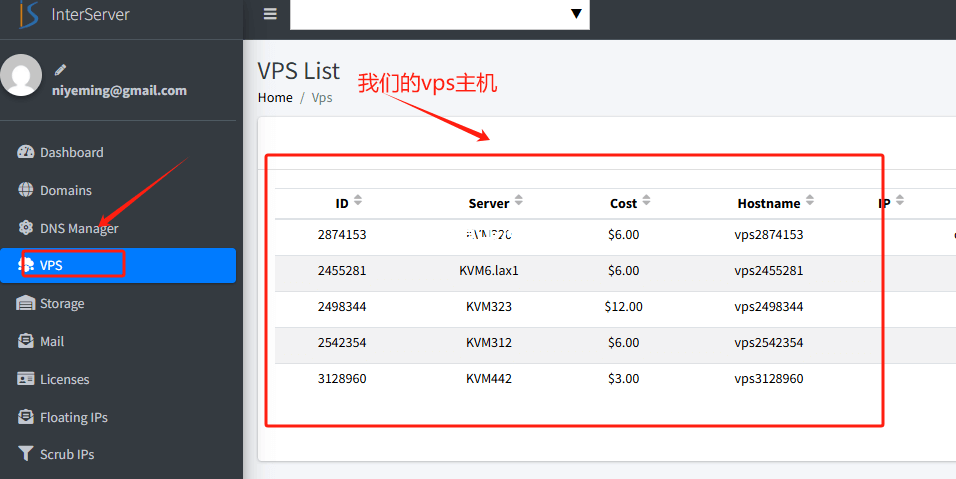This screenshot has height=479, width=956.
Task: Click the Scrub IPs funnel icon
Action: click(26, 453)
